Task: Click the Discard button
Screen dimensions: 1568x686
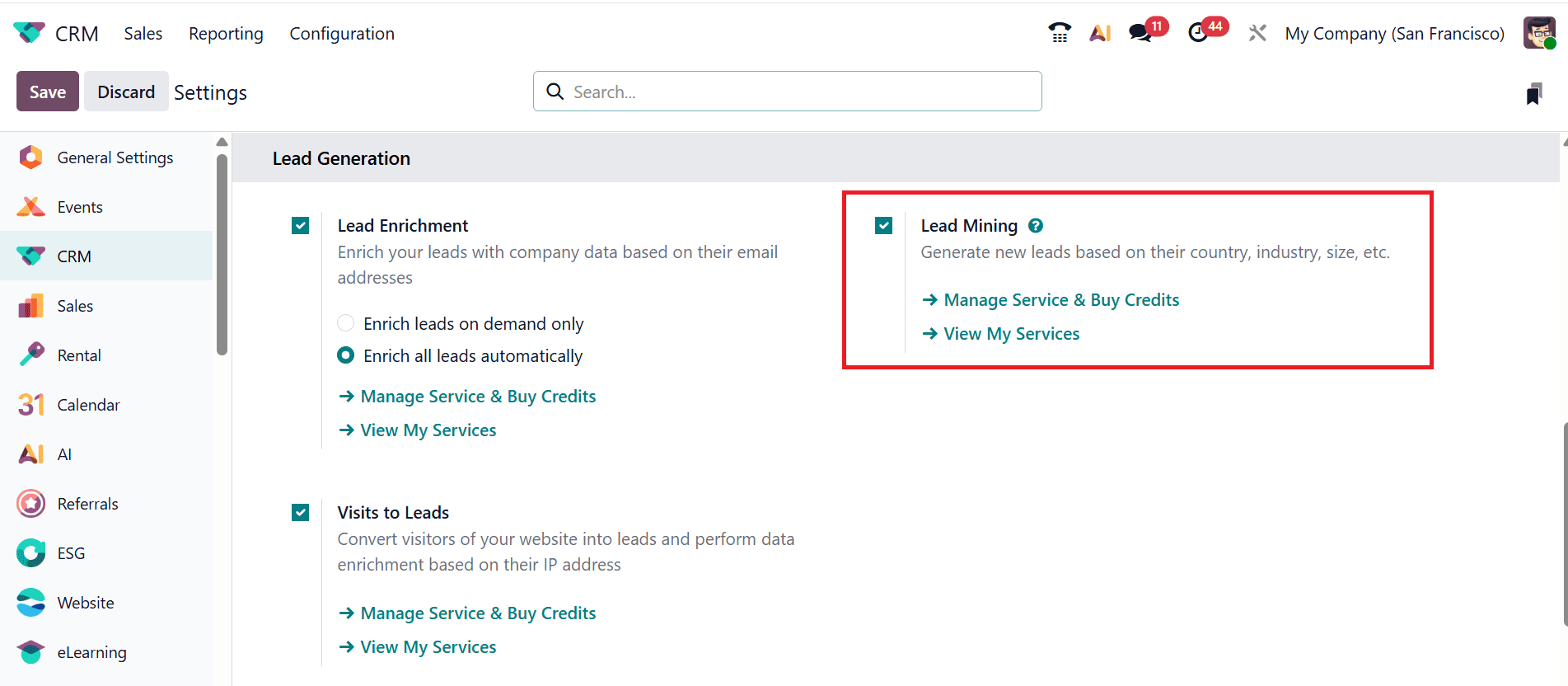Action: 126,92
